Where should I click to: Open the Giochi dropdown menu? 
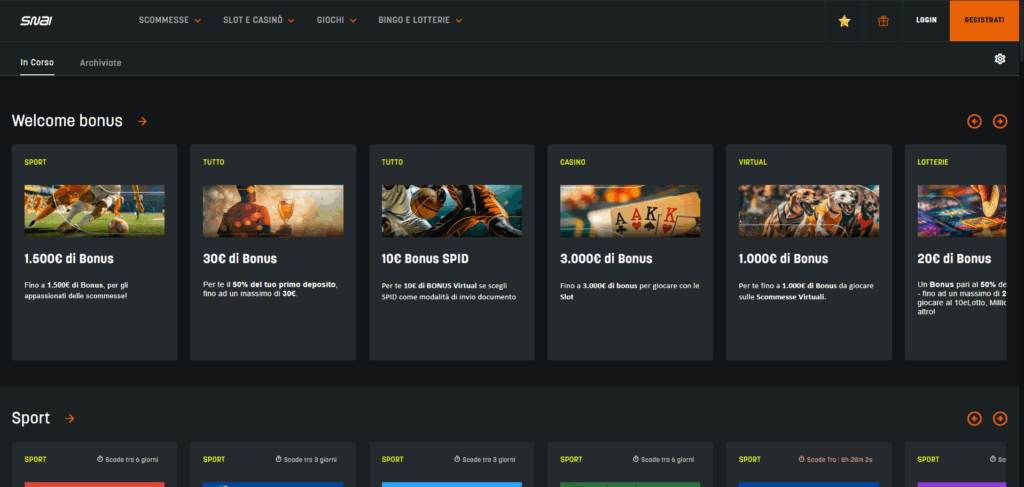[x=336, y=20]
